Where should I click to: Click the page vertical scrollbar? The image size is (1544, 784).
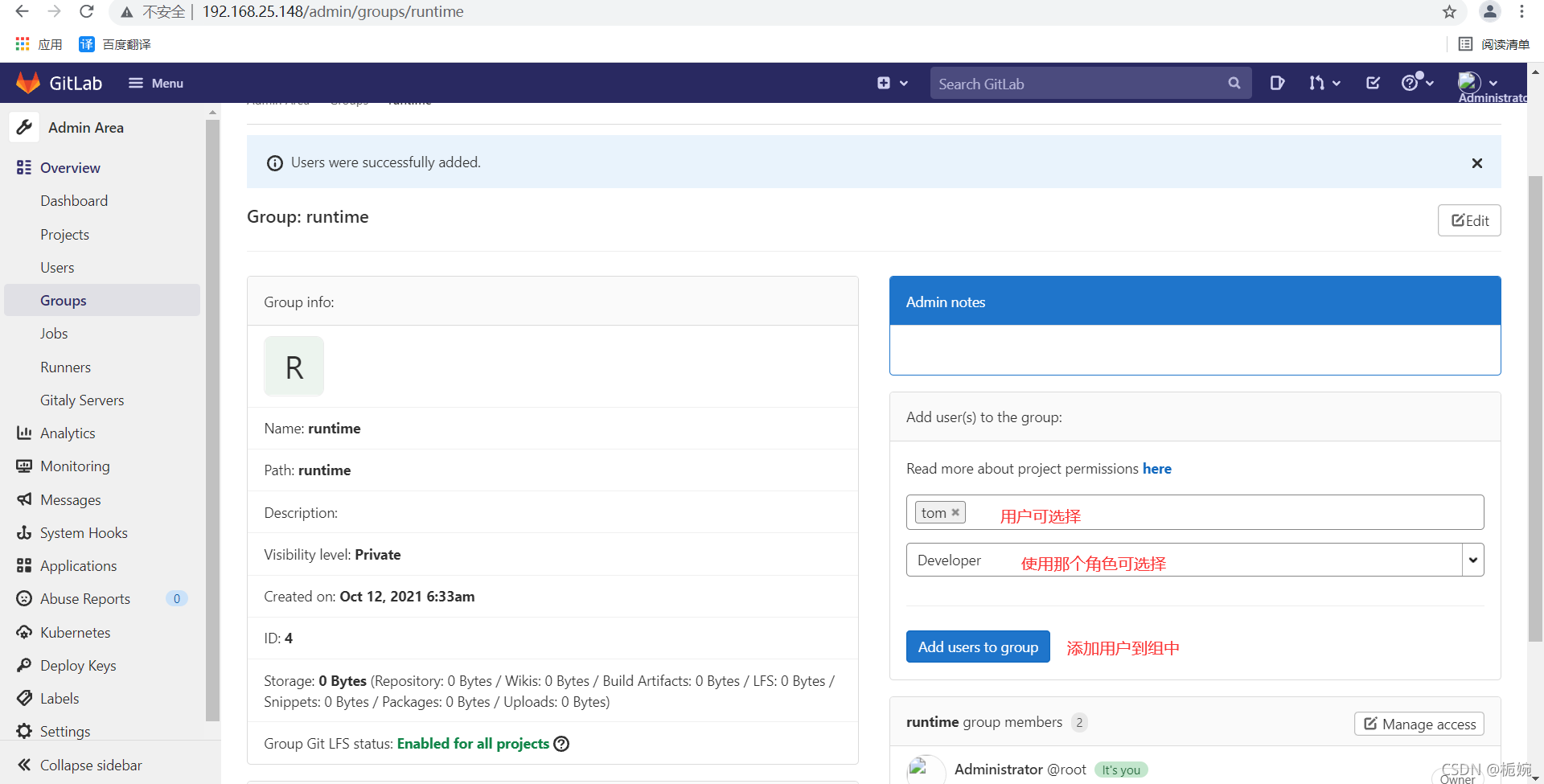pyautogui.click(x=1535, y=408)
